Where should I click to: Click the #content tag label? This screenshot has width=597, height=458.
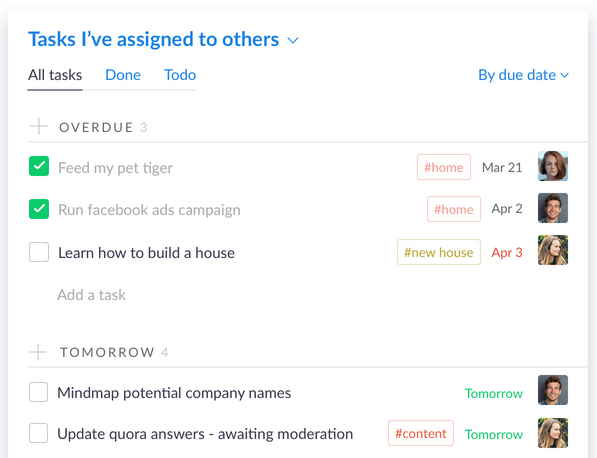421,433
